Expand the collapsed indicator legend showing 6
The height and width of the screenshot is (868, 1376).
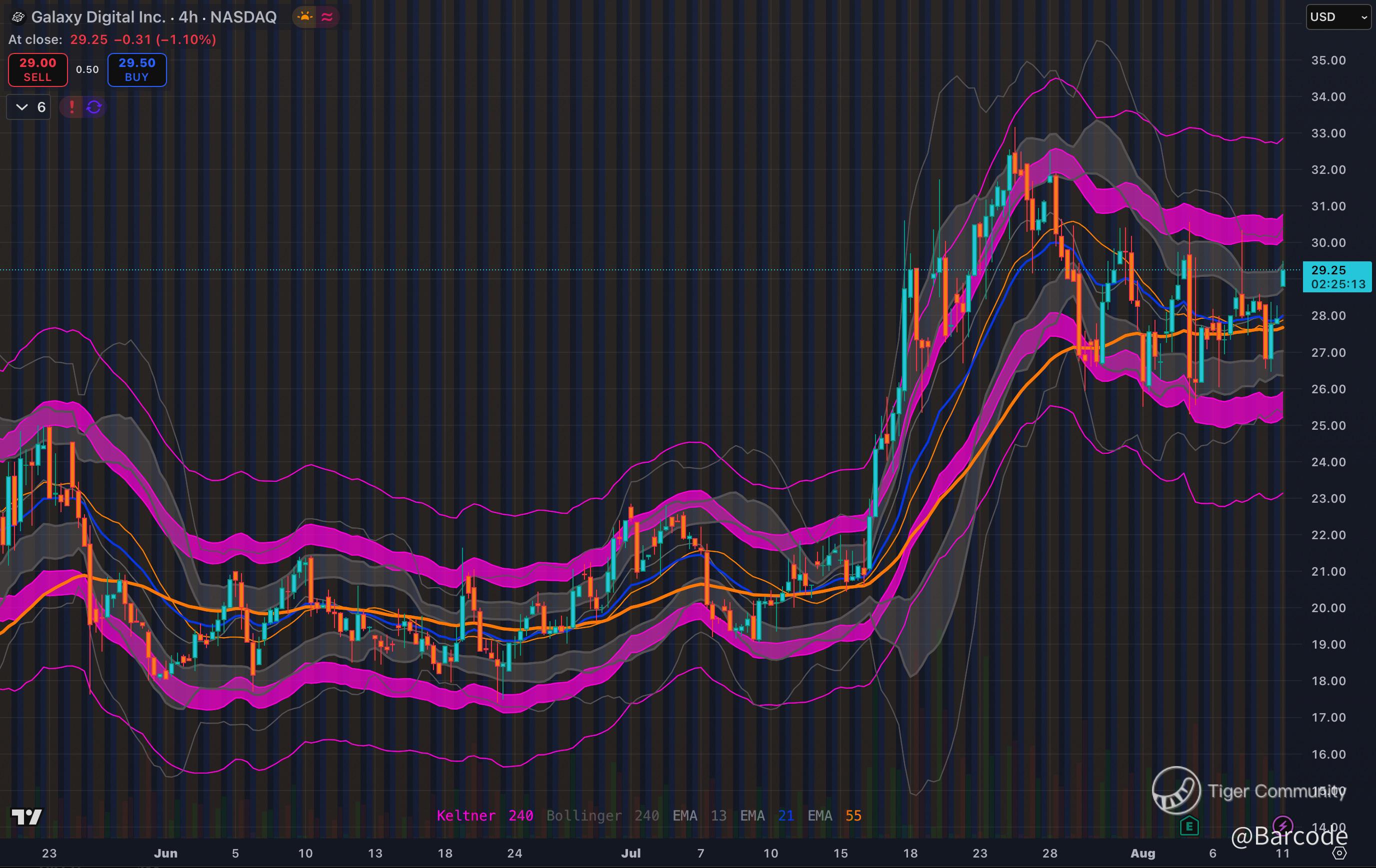pos(29,107)
